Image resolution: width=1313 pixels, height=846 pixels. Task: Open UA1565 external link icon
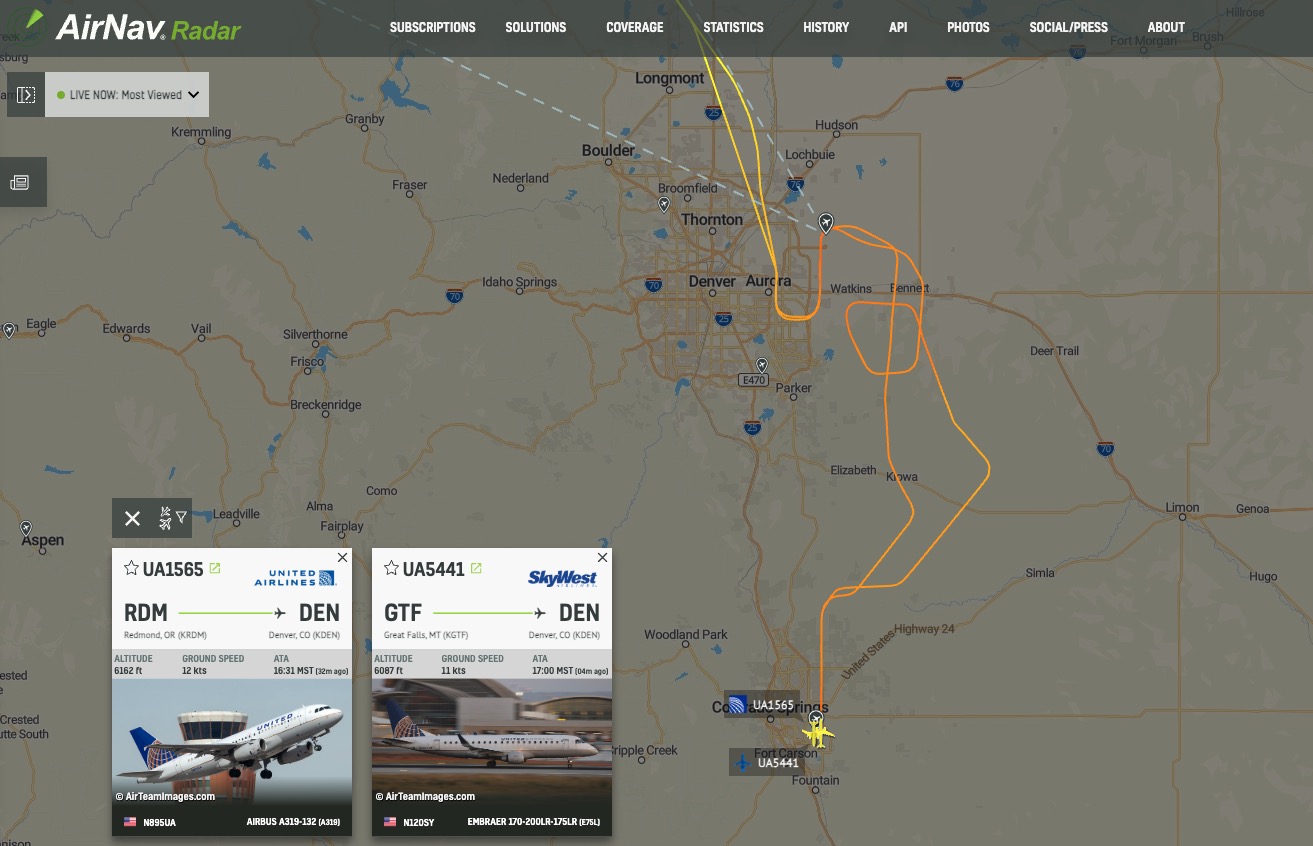[215, 568]
